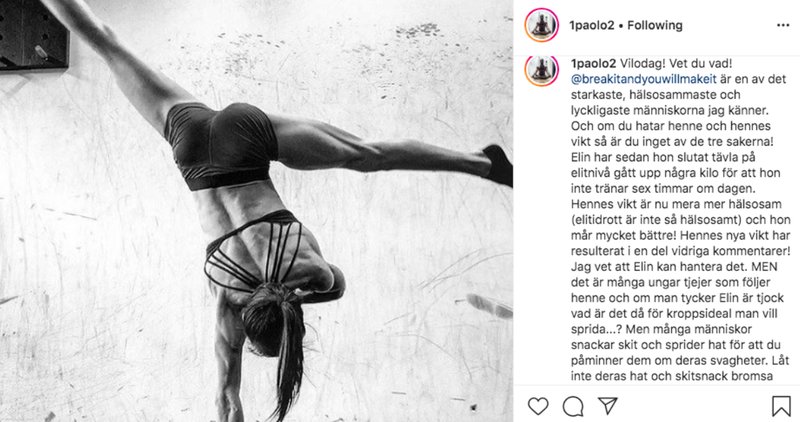
Task: Open the 1paolo2 username in the post header
Action: click(x=592, y=26)
